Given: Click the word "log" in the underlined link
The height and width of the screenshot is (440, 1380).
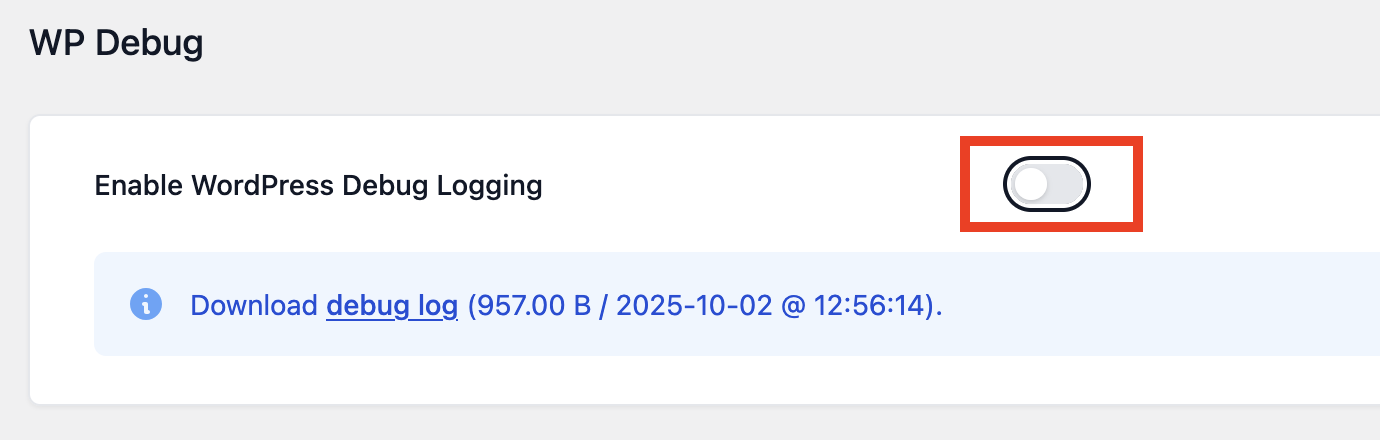Looking at the screenshot, I should tap(439, 305).
